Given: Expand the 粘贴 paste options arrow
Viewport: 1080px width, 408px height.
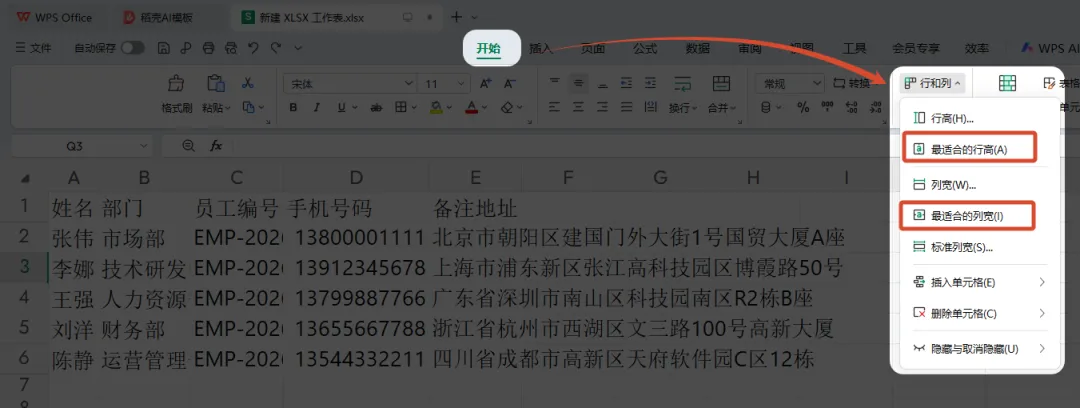Looking at the screenshot, I should pos(228,108).
